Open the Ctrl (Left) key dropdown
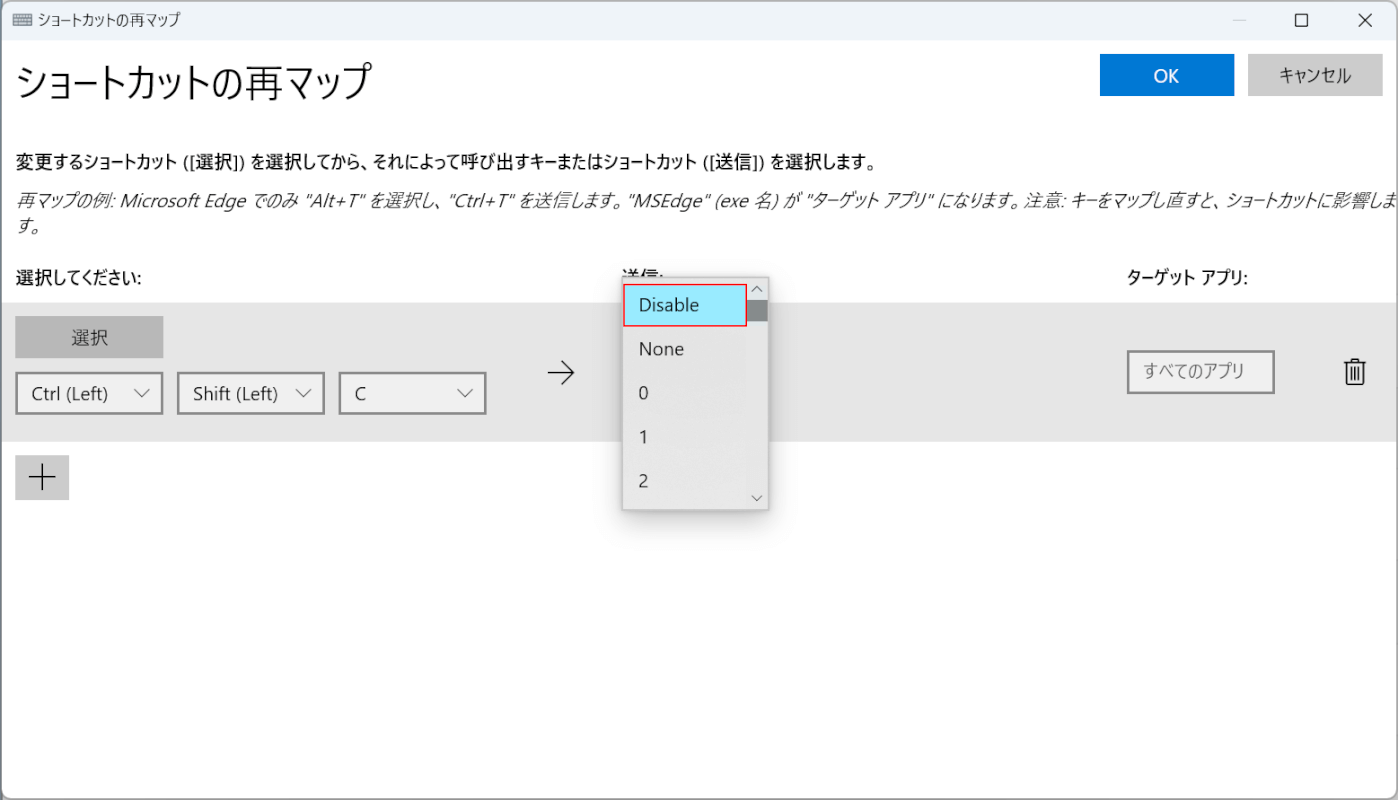This screenshot has width=1398, height=800. point(89,393)
